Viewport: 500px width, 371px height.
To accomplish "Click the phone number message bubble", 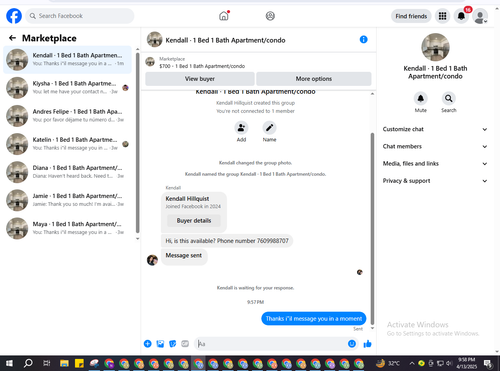I will click(227, 241).
